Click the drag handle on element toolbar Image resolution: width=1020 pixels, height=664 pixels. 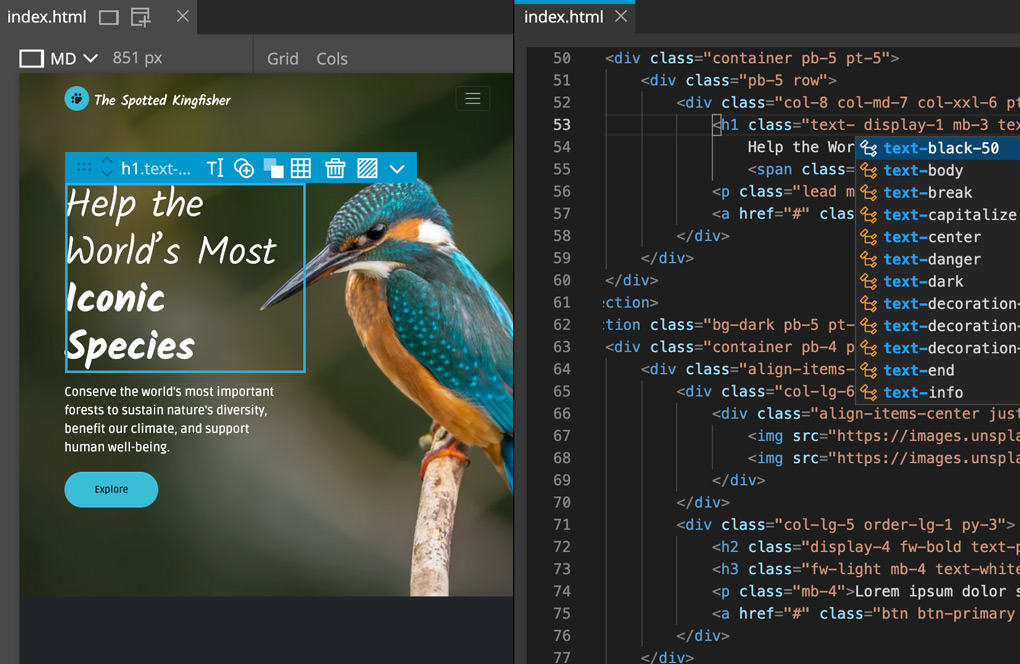point(84,168)
